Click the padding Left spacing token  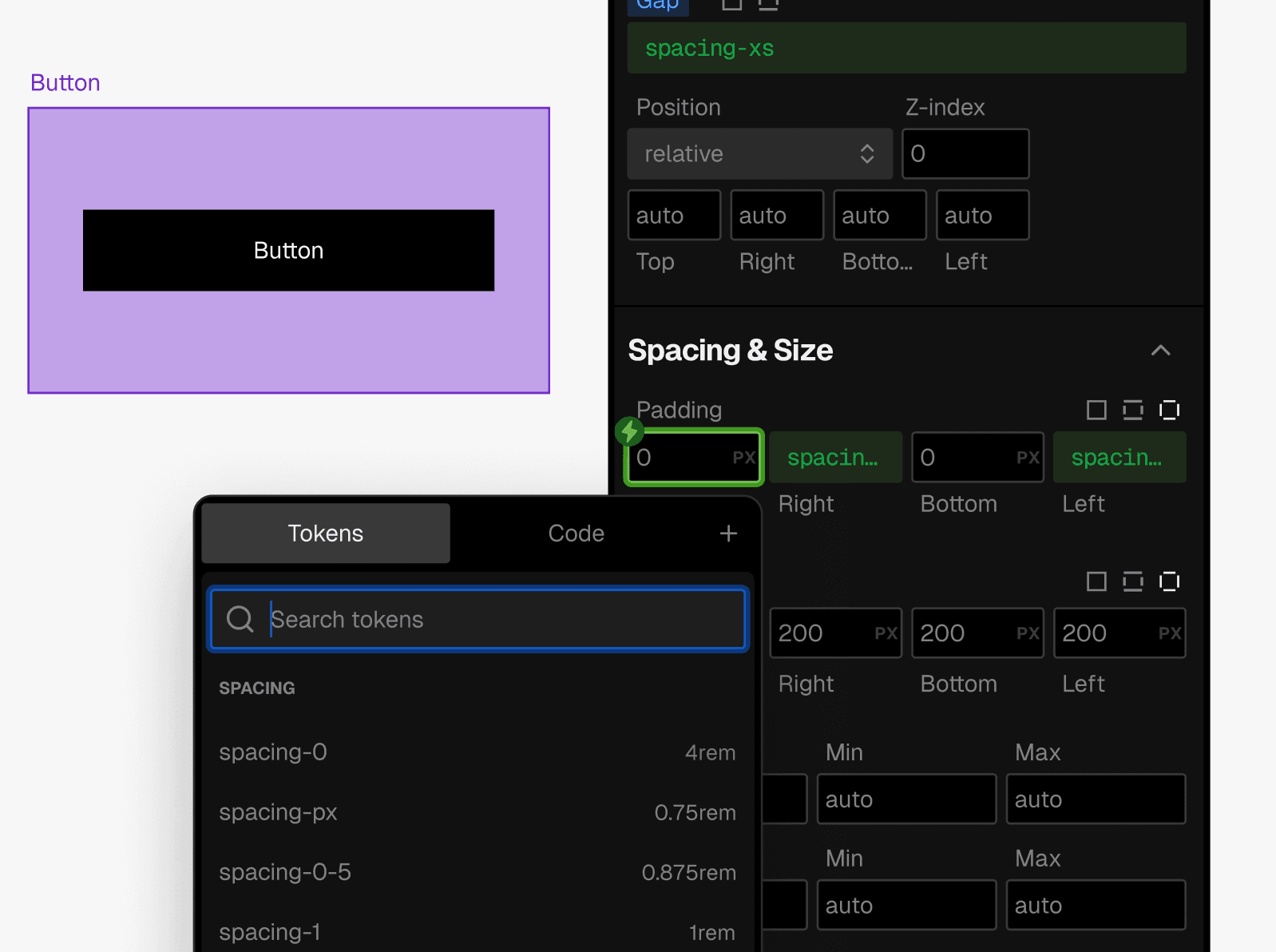coord(1119,458)
